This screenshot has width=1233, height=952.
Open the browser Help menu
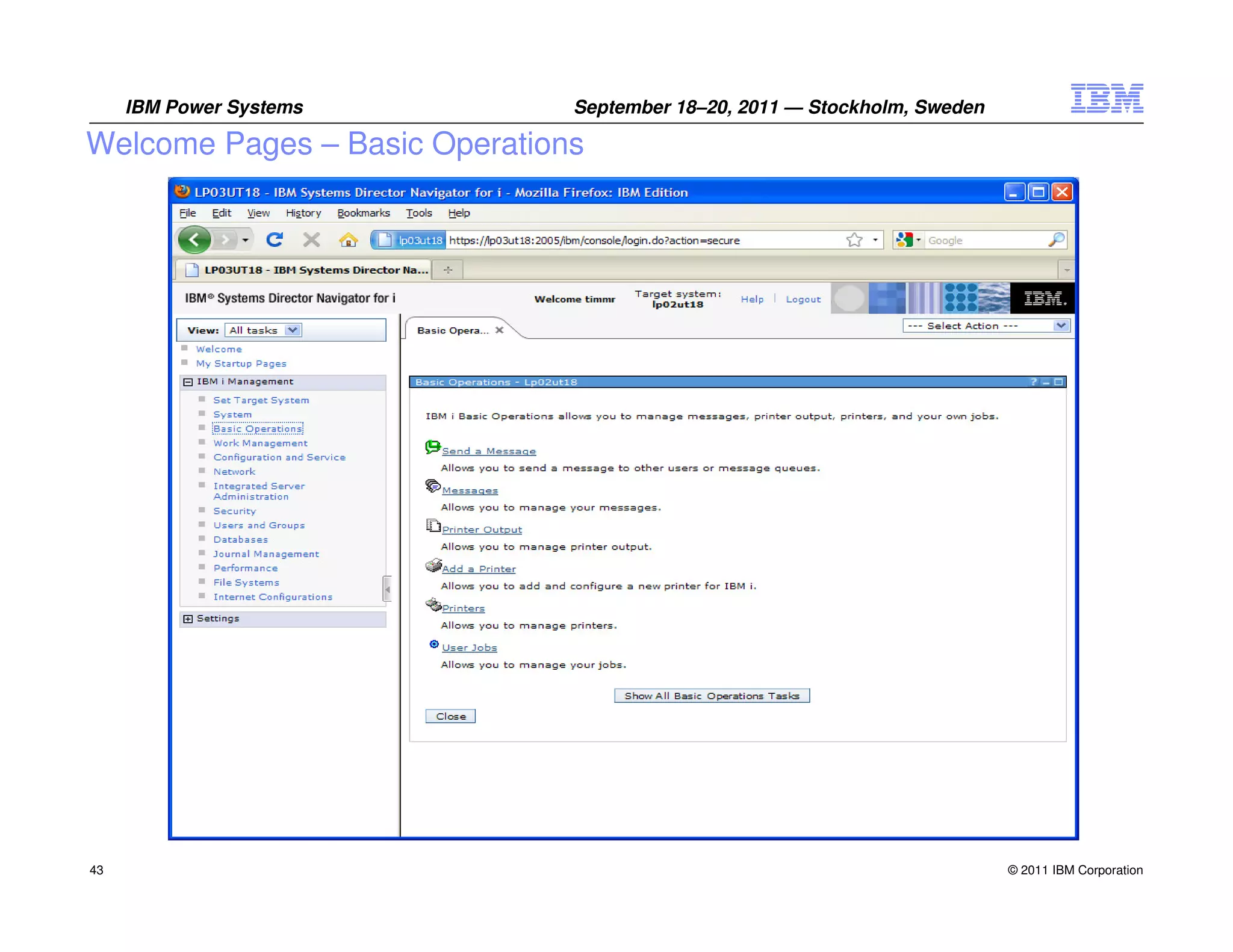459,213
